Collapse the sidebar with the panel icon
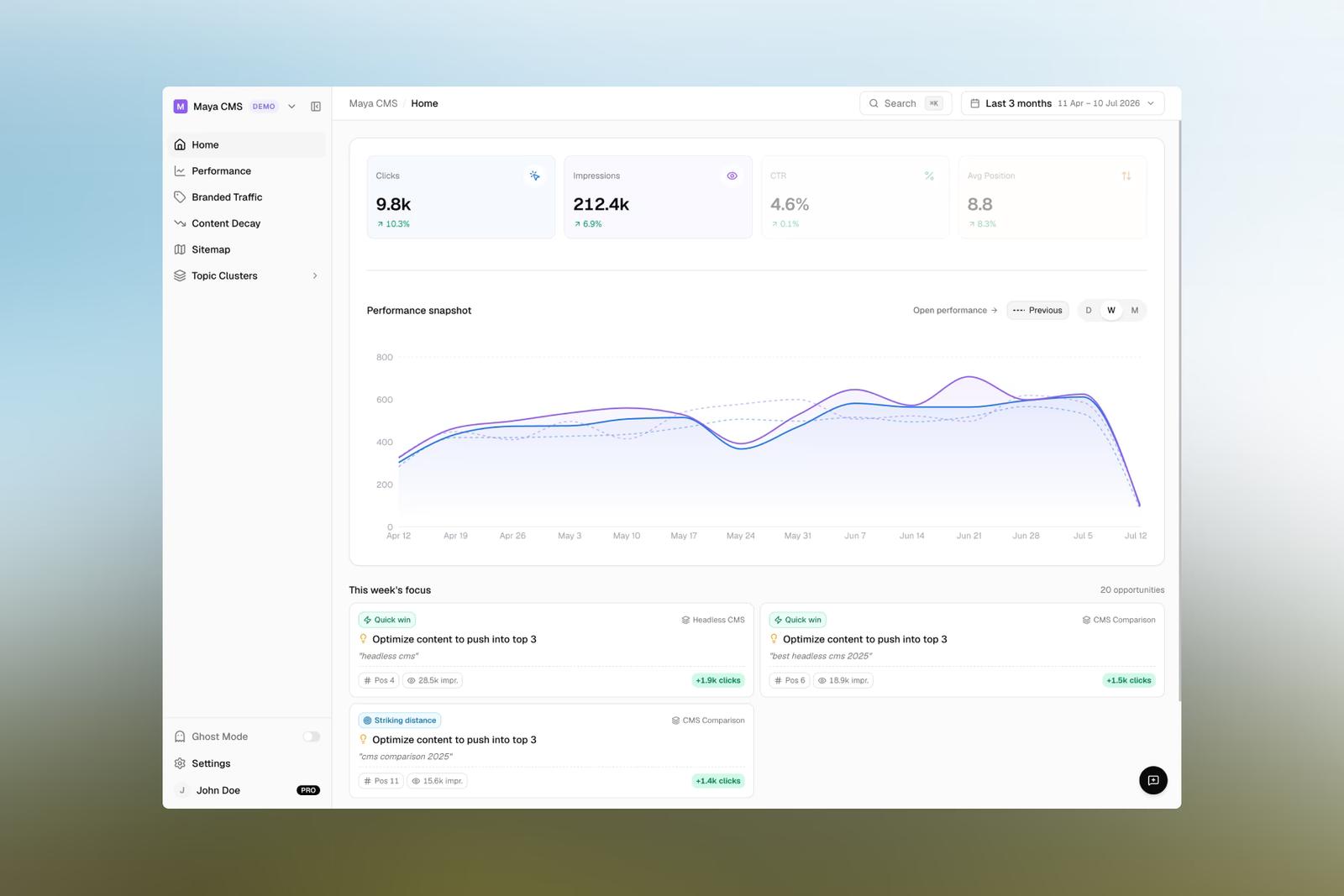The height and width of the screenshot is (896, 1344). pos(316,107)
